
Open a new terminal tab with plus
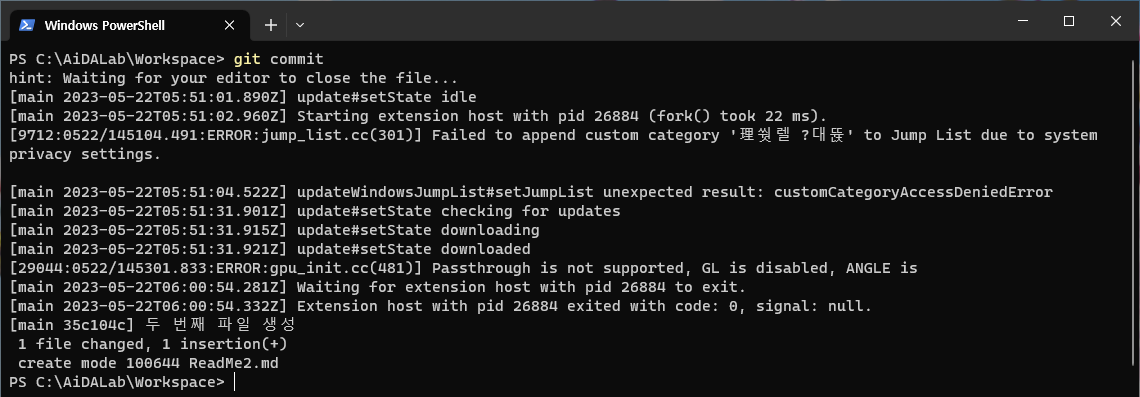tap(270, 25)
